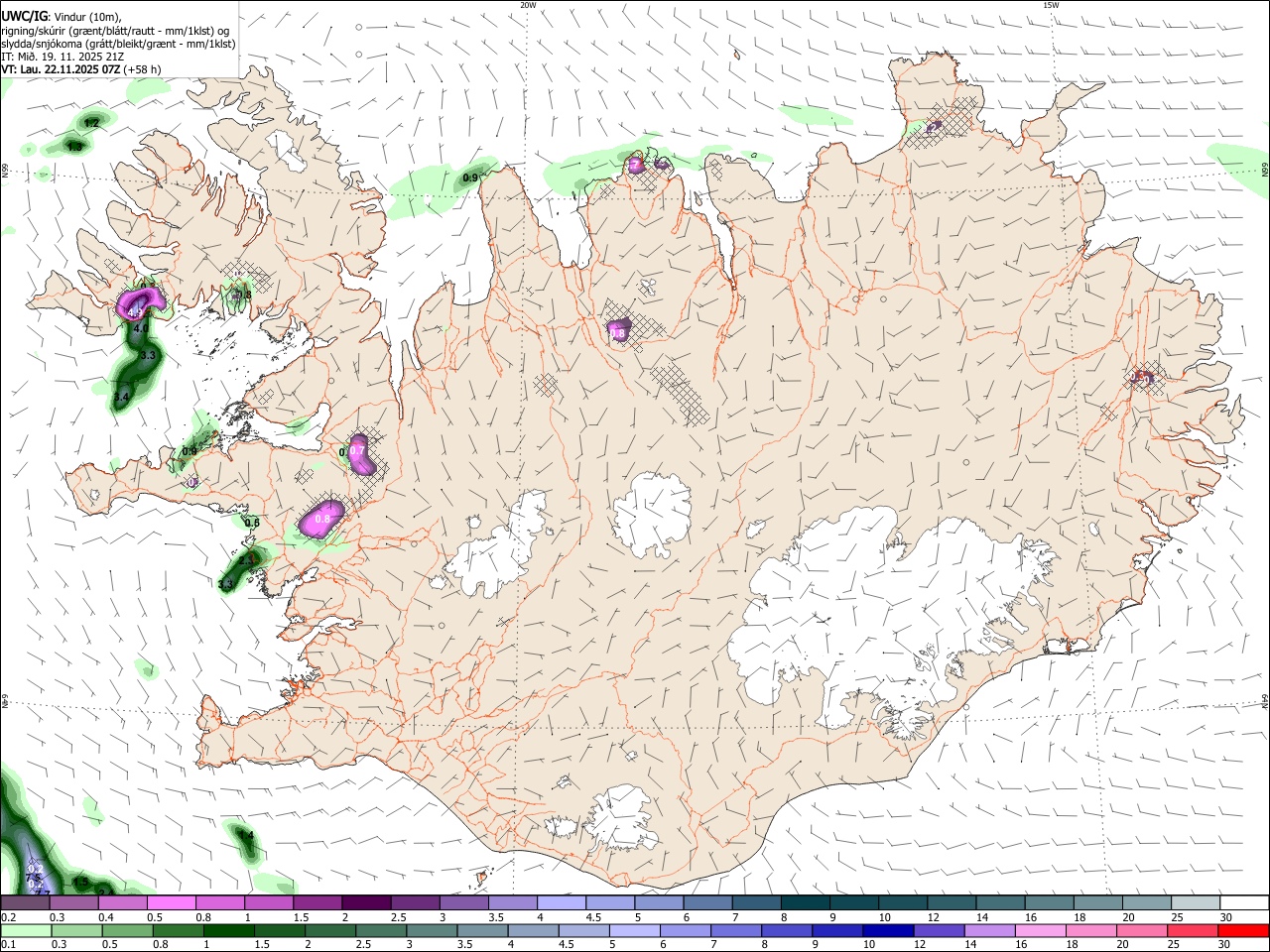Image resolution: width=1270 pixels, height=952 pixels.
Task: Click the pink 0.5 swatch in the upper snow legend
Action: [171, 902]
